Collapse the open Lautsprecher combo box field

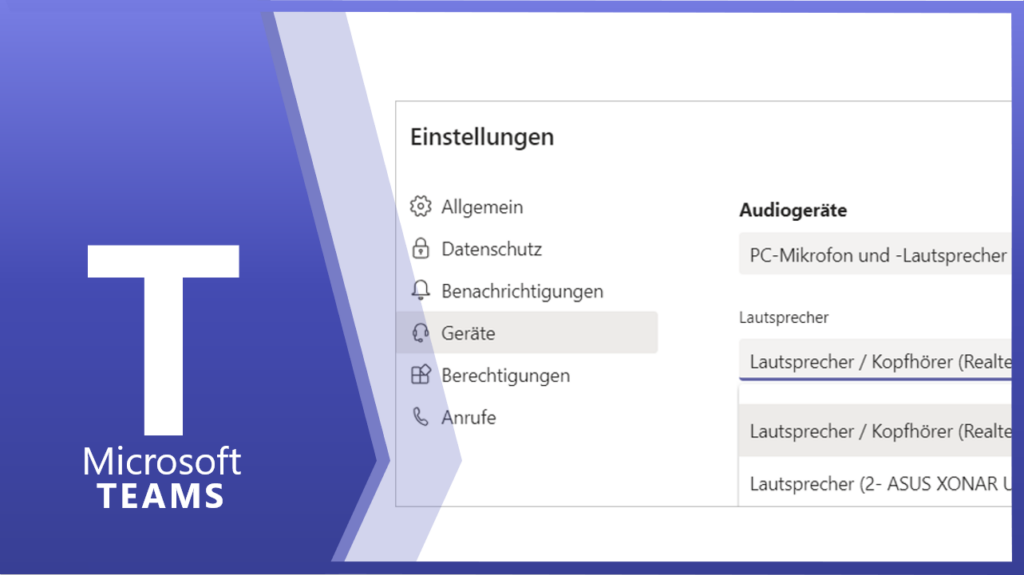pos(877,361)
